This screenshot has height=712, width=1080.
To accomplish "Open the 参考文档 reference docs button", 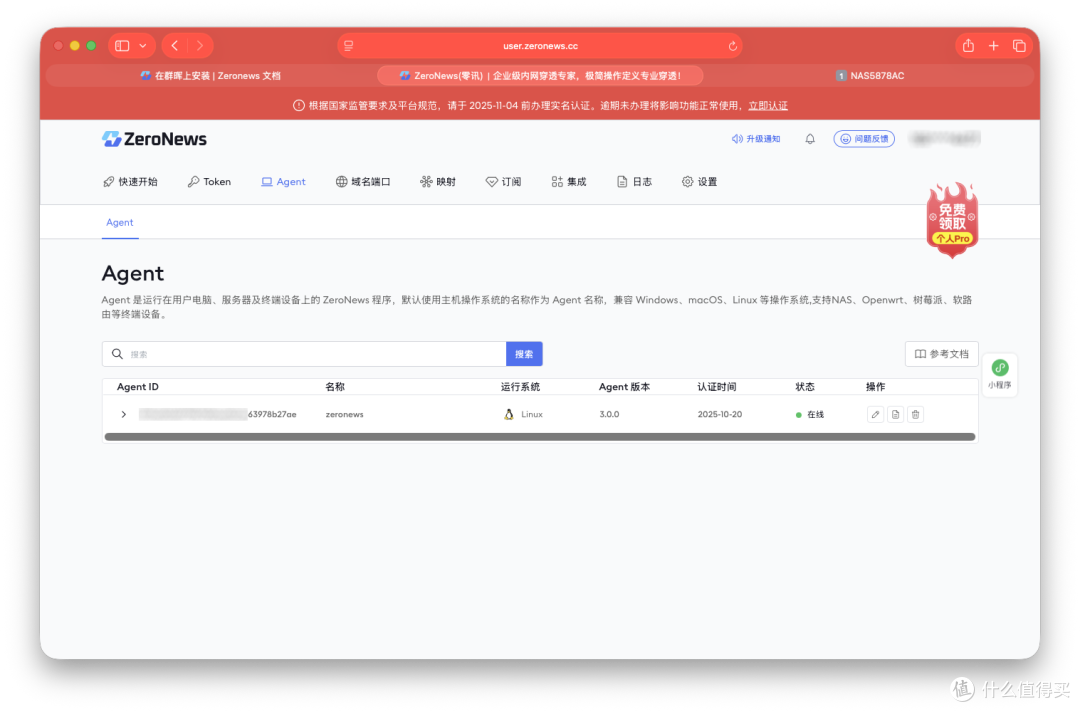I will (942, 354).
